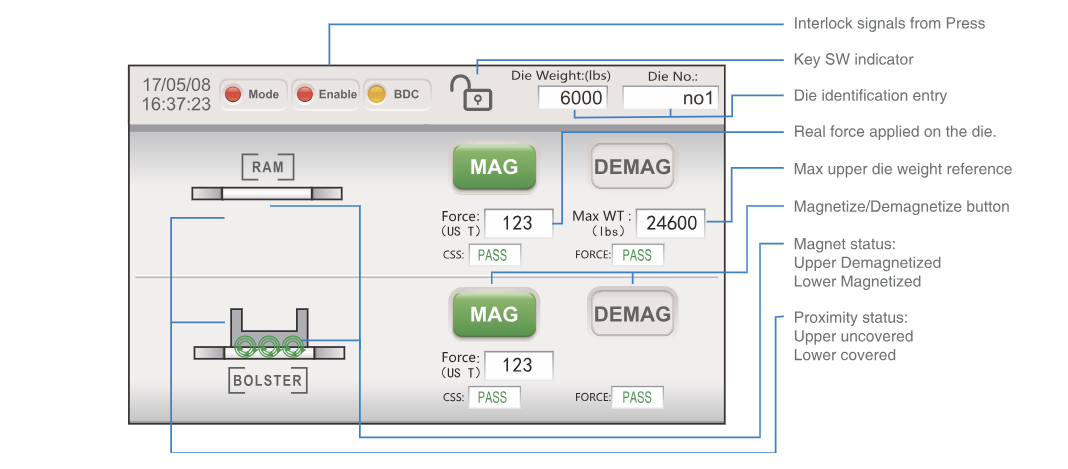
Task: Click the yellow BDC indicator
Action: 396,95
